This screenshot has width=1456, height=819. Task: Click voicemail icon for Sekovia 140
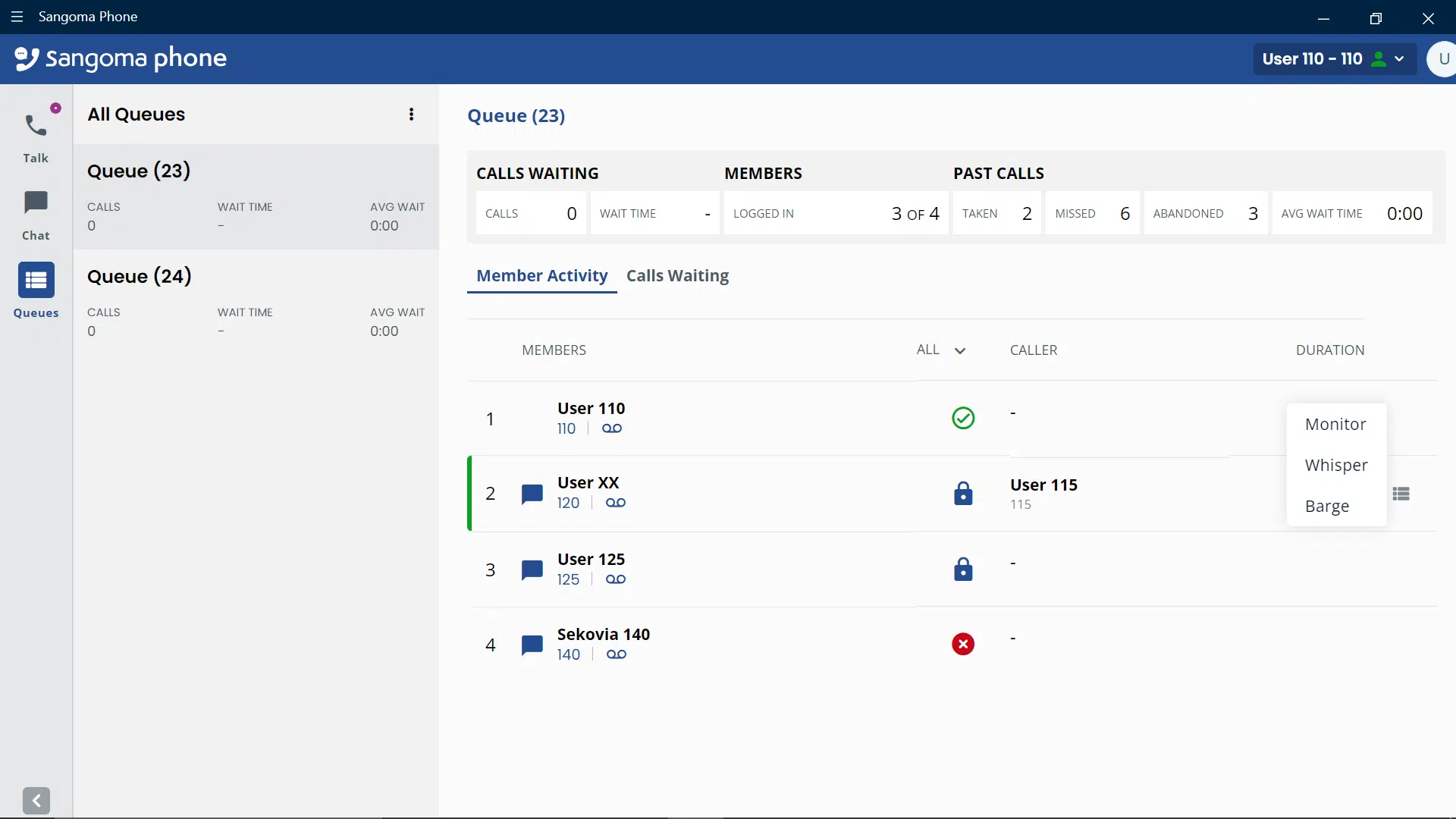click(617, 654)
